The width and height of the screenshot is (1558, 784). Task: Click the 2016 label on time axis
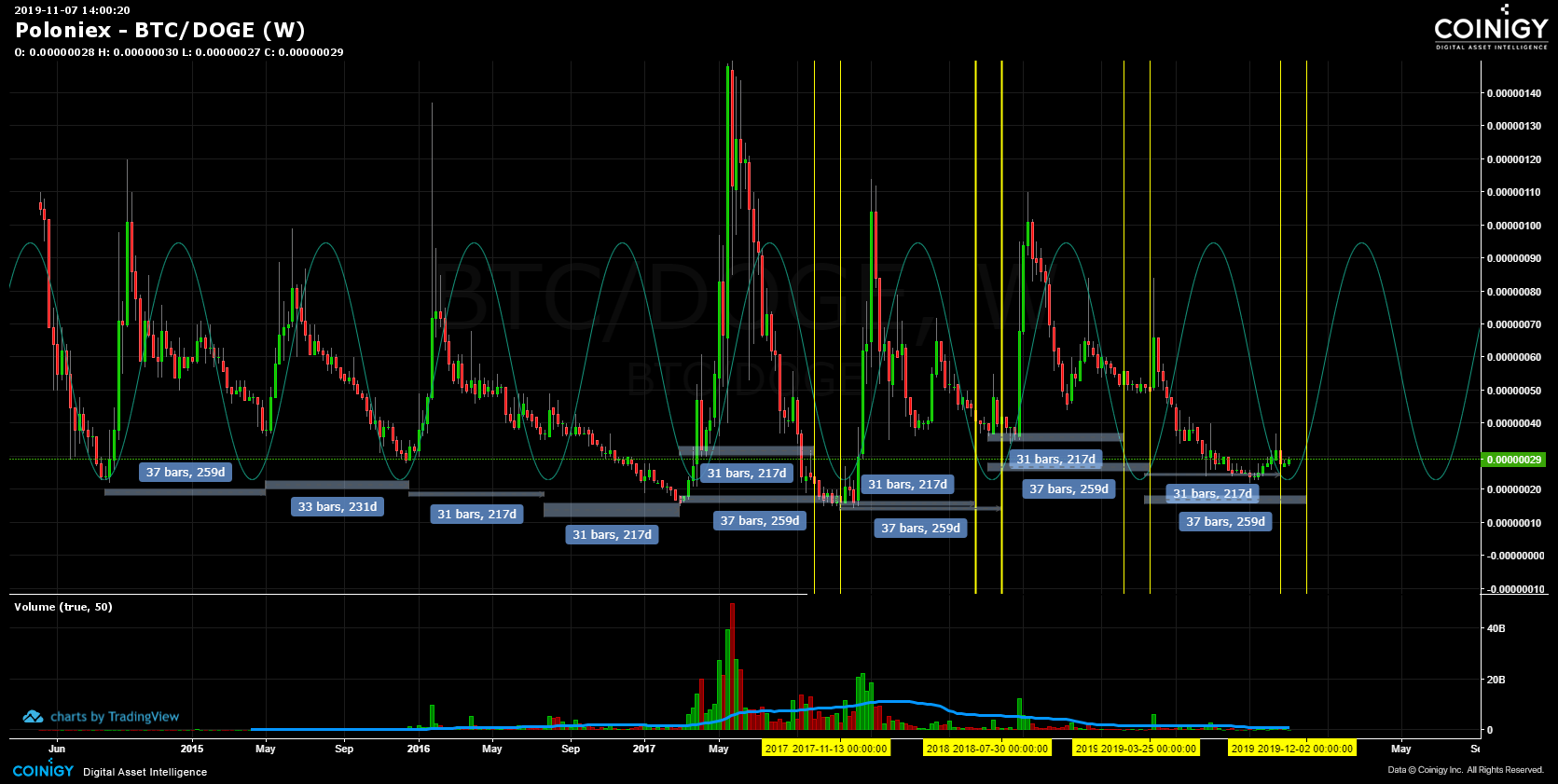point(418,749)
